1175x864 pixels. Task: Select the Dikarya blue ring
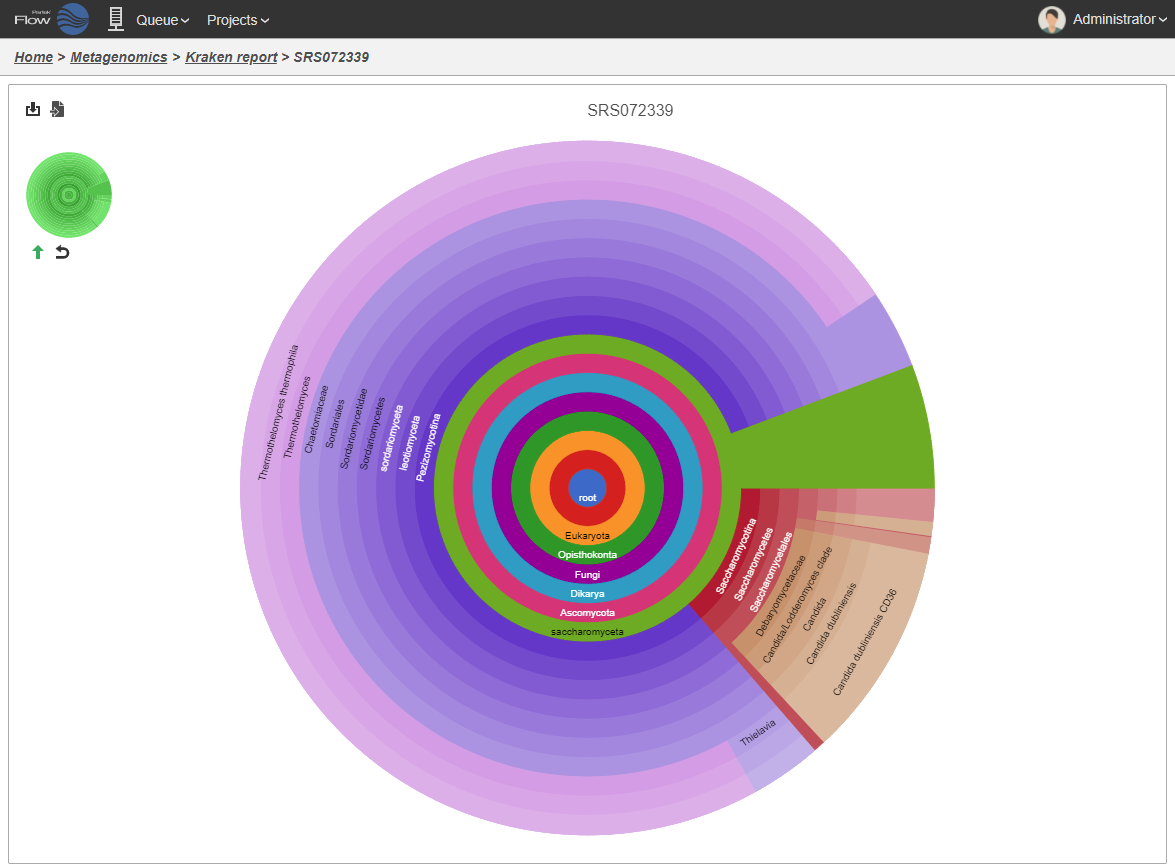pyautogui.click(x=588, y=593)
